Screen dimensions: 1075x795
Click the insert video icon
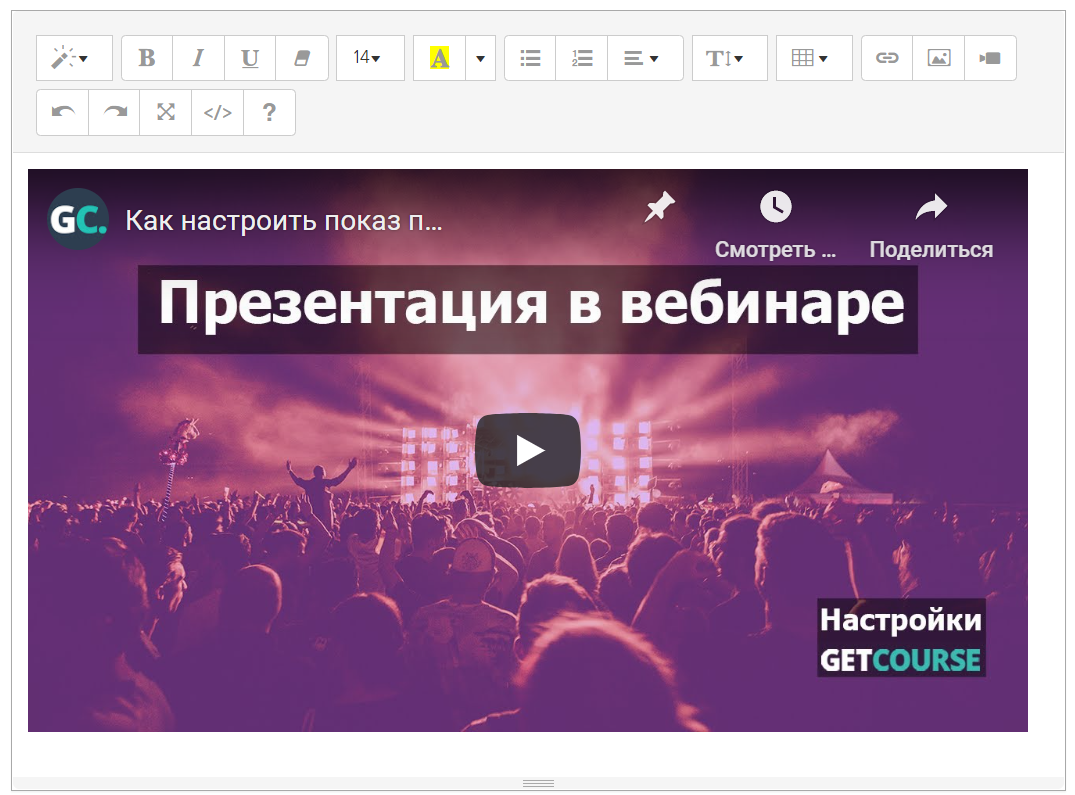coord(990,58)
